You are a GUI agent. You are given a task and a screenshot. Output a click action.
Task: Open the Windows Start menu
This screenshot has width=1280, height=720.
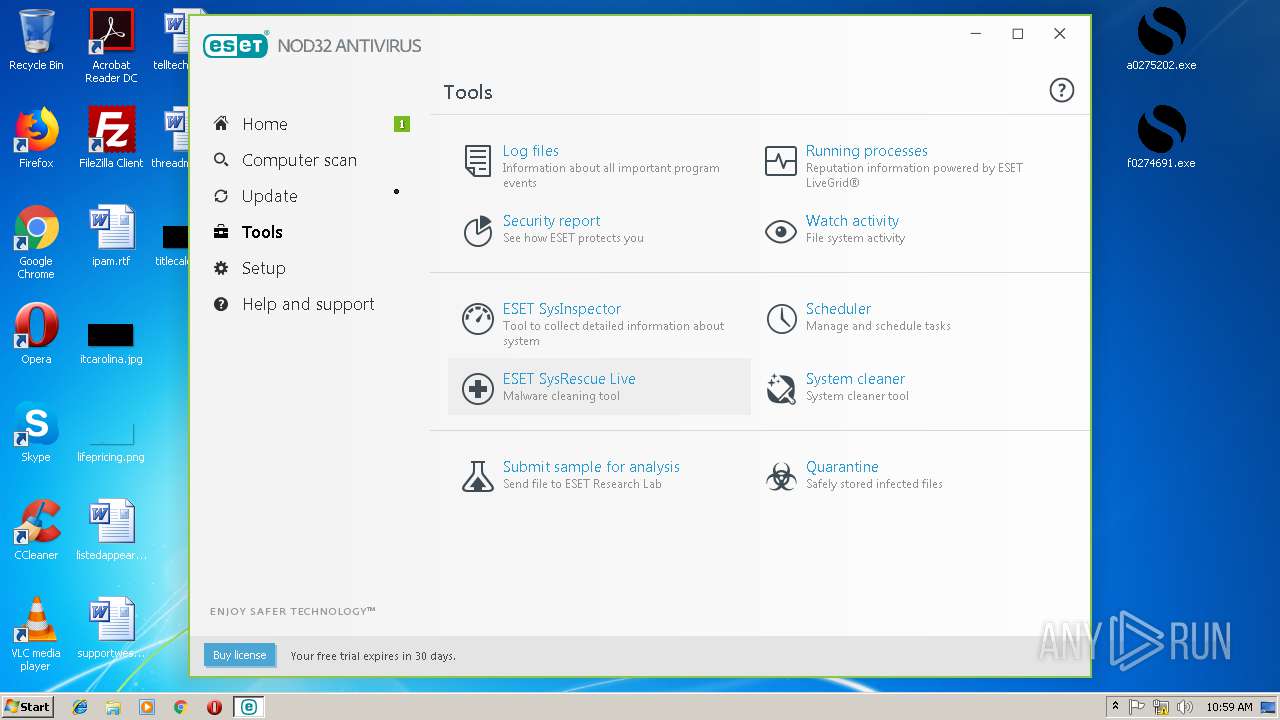tap(28, 706)
